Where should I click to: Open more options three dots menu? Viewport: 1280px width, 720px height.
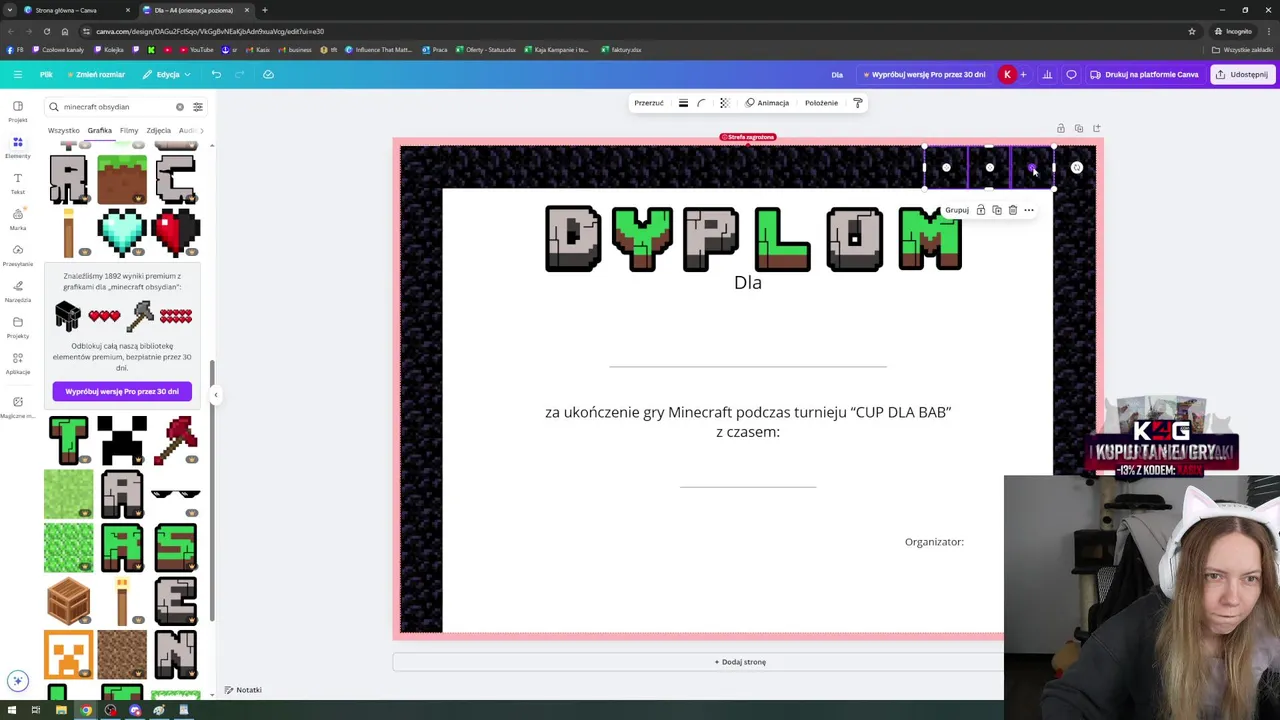pos(1029,210)
